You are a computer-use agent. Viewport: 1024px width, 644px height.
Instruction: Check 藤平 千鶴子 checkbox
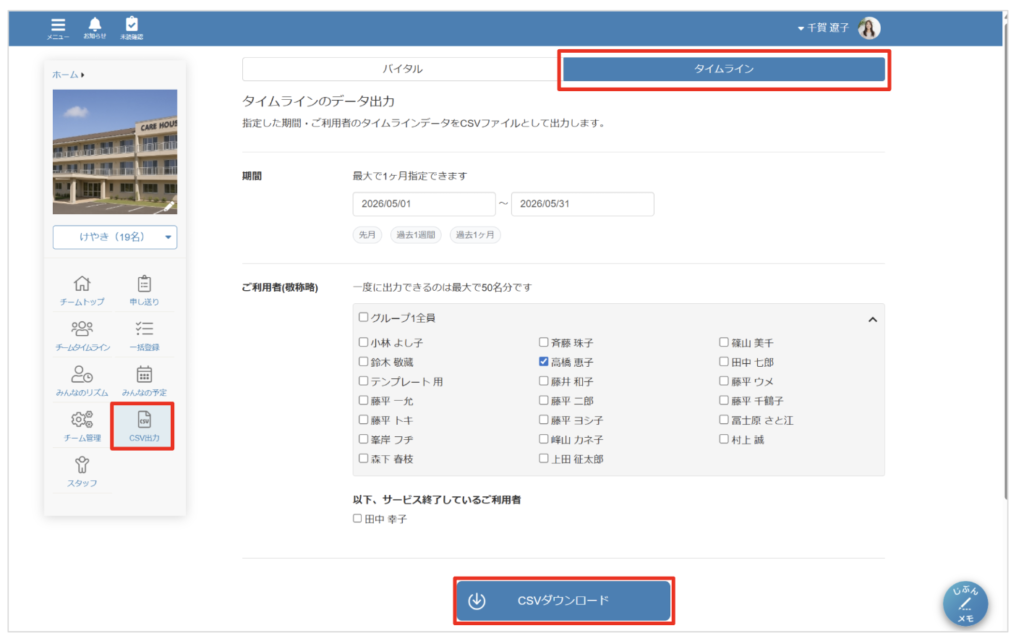point(724,400)
